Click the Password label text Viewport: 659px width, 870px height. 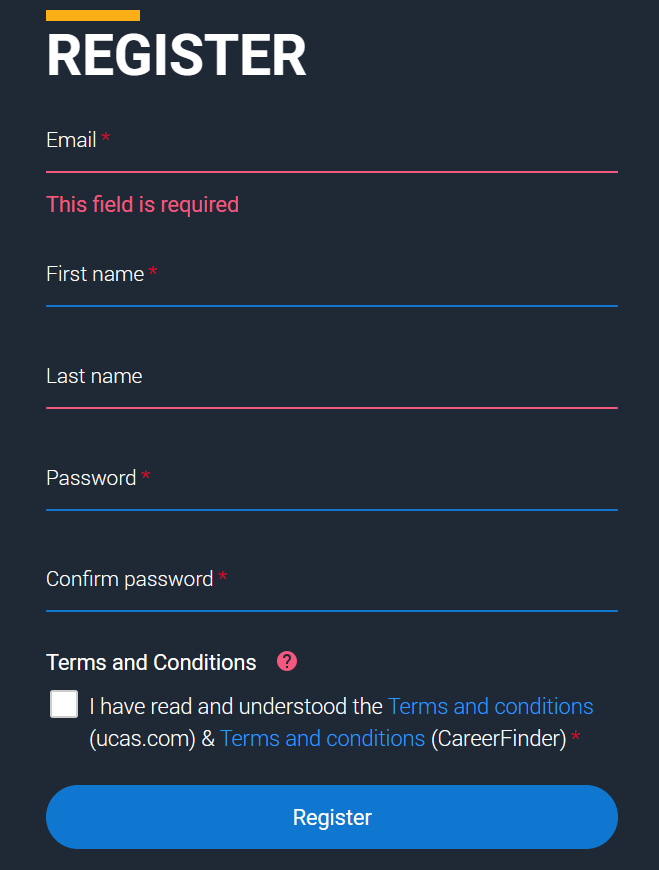click(91, 478)
